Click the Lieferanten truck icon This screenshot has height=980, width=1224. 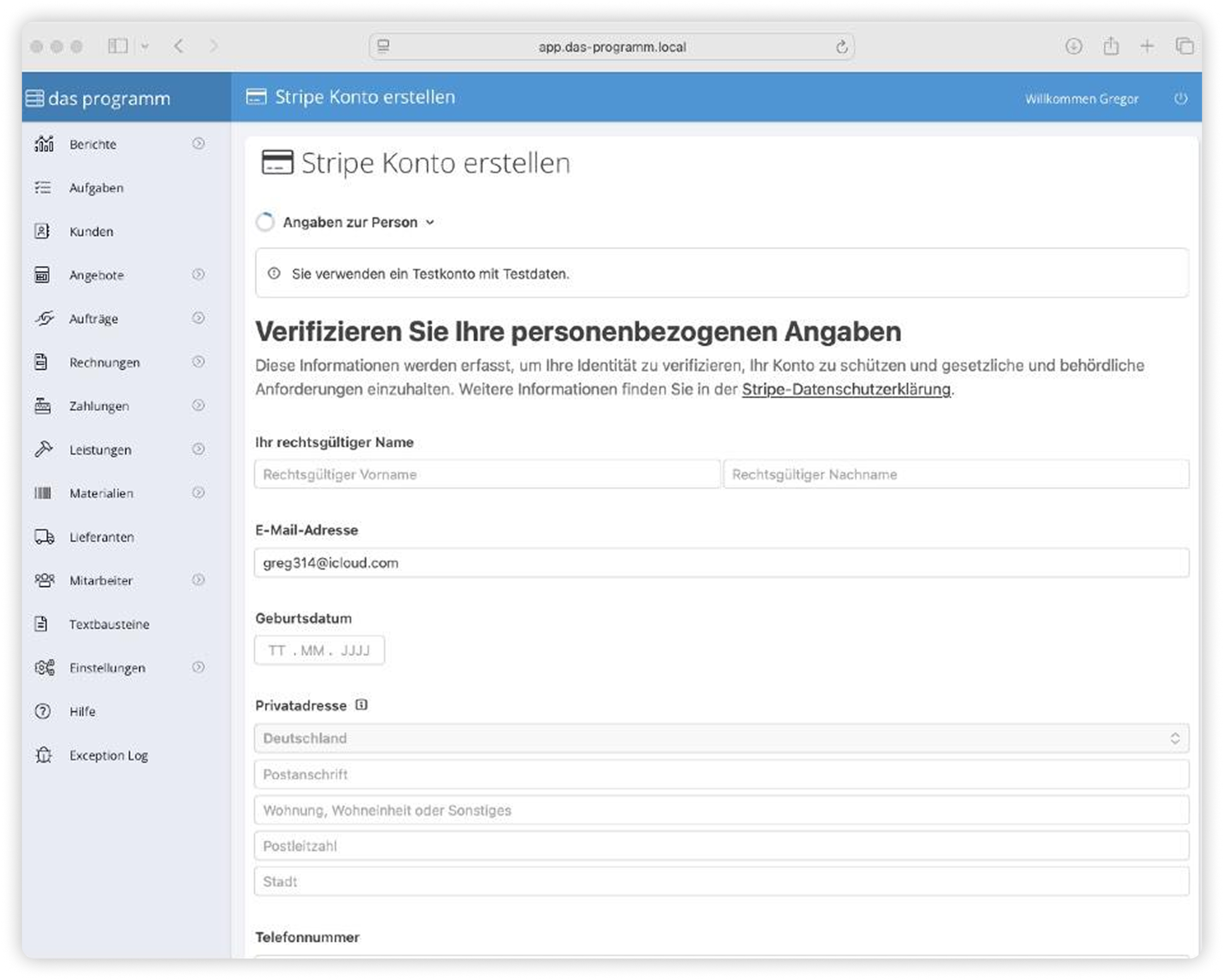click(44, 537)
